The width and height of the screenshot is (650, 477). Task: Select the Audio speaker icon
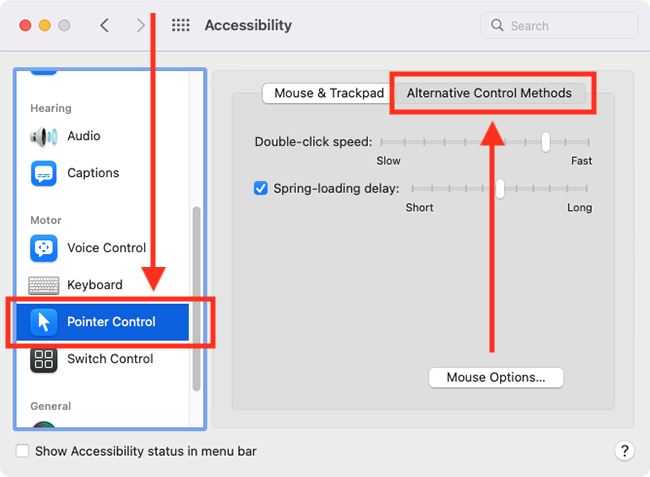[44, 136]
